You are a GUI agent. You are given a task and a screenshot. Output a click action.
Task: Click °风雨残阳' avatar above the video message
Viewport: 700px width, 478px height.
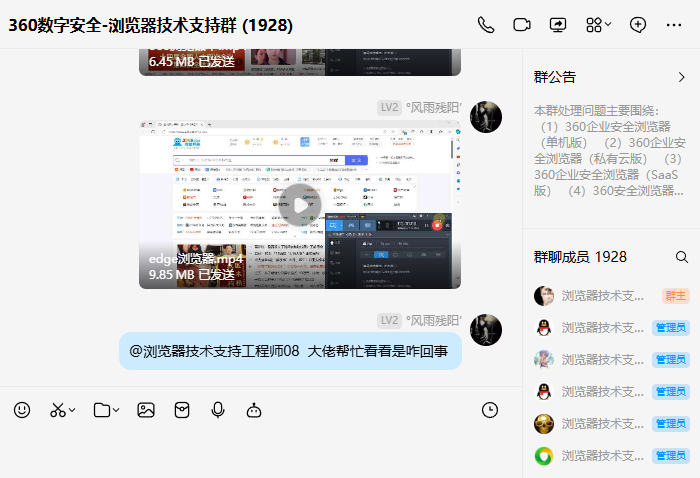[486, 117]
